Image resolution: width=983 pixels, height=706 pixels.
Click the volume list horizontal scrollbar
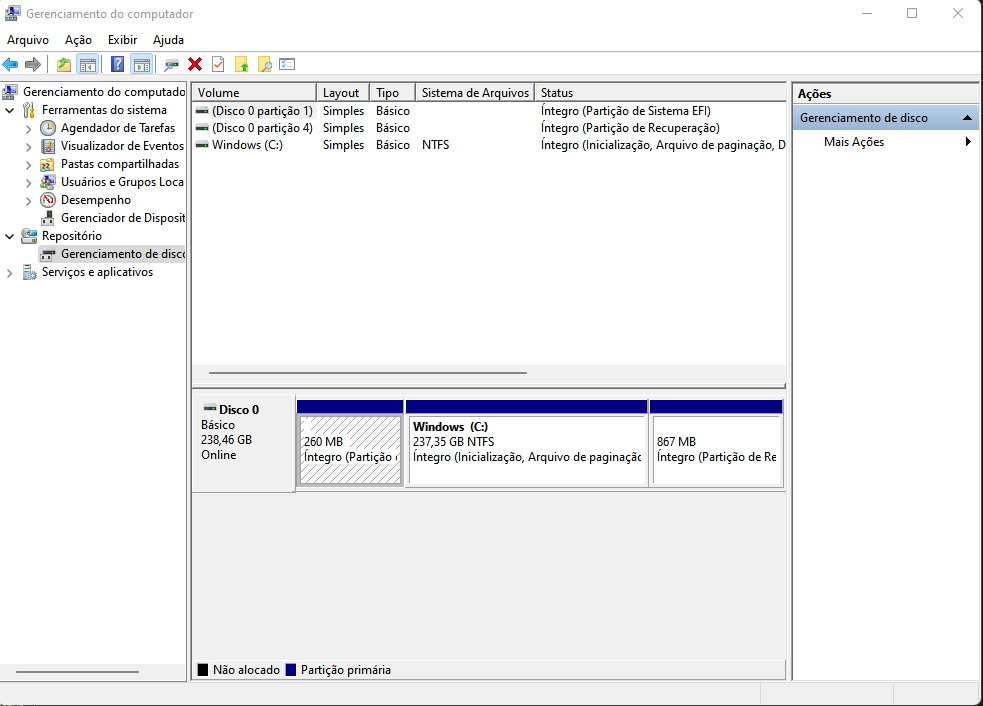[x=367, y=372]
